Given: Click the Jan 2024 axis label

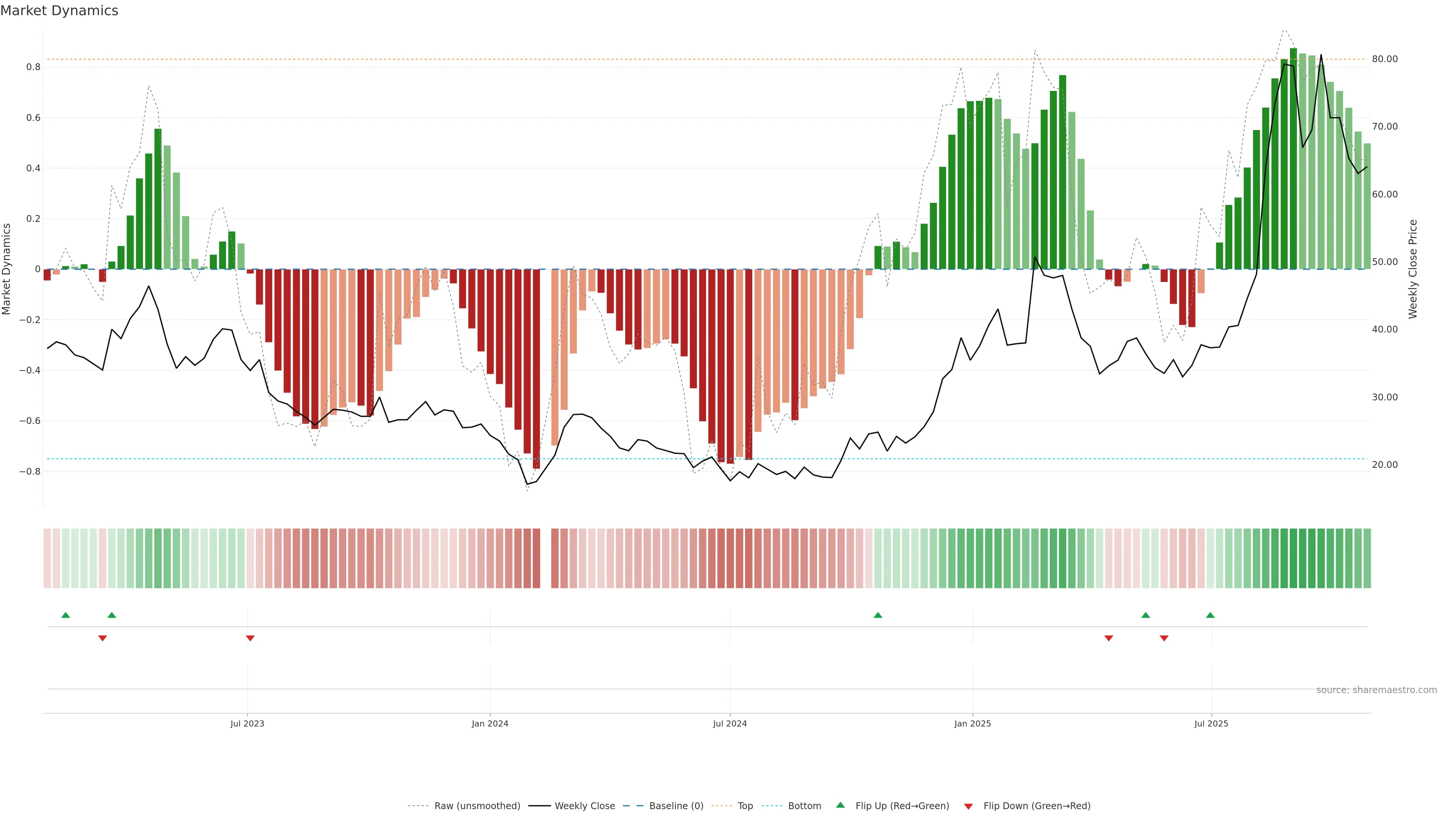Looking at the screenshot, I should pyautogui.click(x=490, y=723).
